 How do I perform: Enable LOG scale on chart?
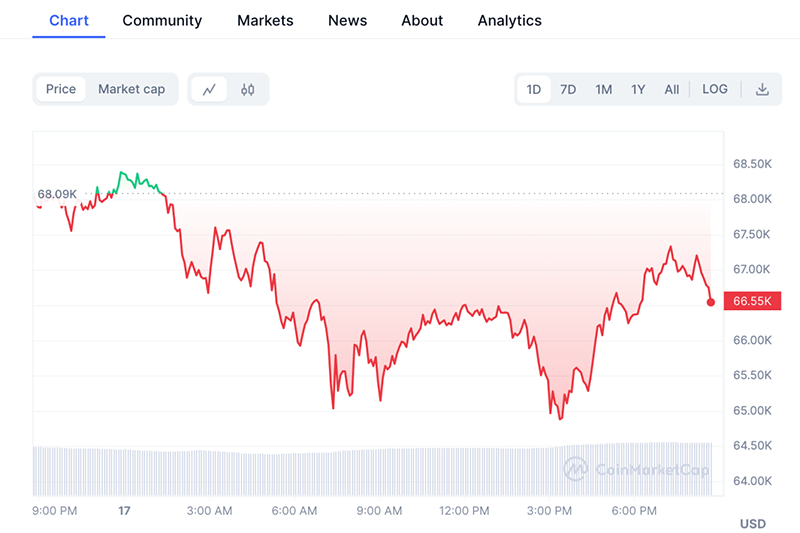click(x=715, y=89)
